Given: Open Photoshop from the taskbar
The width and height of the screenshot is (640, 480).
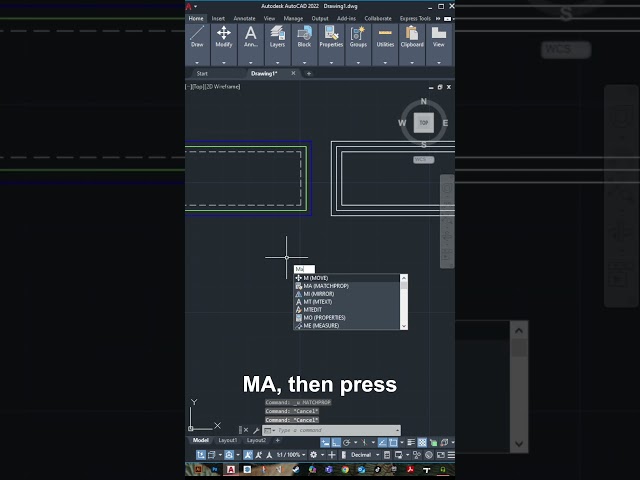Looking at the screenshot, I should coord(215,469).
